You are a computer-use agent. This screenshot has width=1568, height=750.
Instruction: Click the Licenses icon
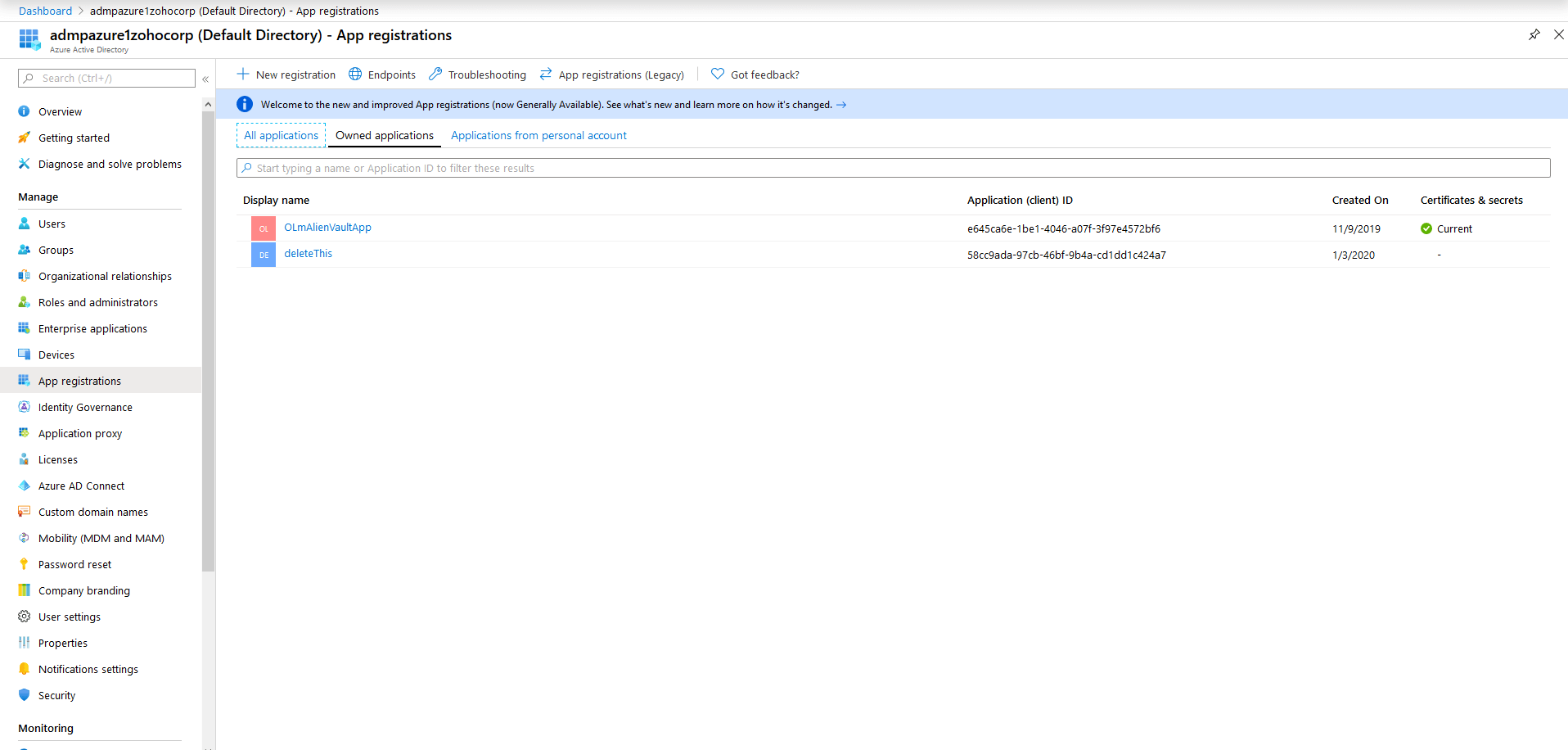tap(24, 459)
